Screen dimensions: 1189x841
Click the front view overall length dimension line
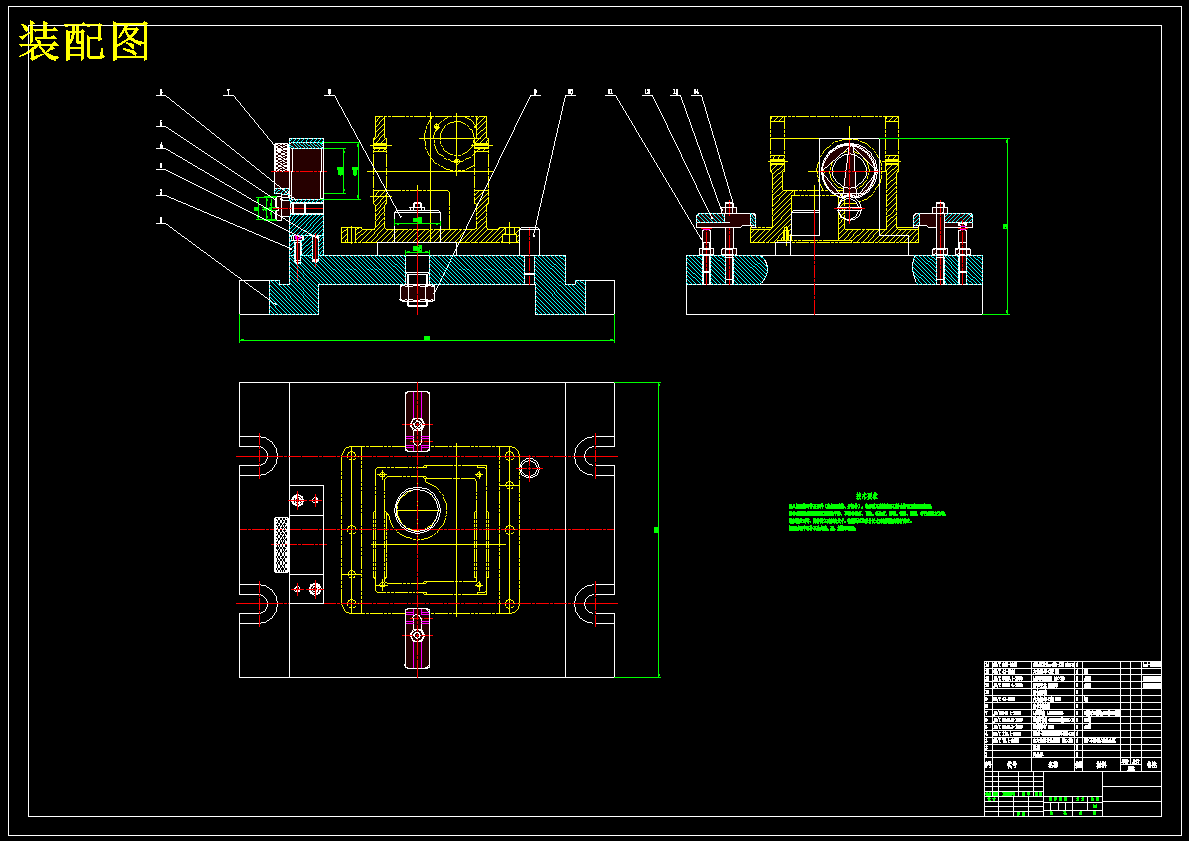click(427, 340)
